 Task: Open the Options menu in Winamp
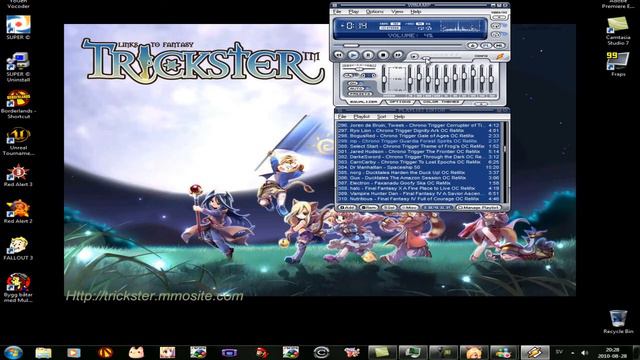pos(374,12)
